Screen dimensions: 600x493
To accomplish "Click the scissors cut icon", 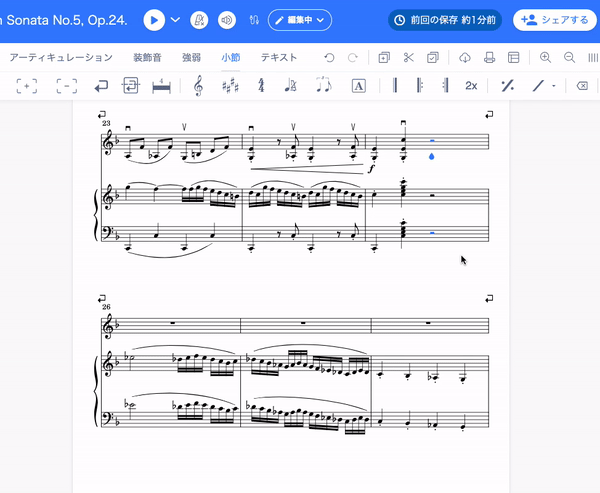I will point(409,58).
